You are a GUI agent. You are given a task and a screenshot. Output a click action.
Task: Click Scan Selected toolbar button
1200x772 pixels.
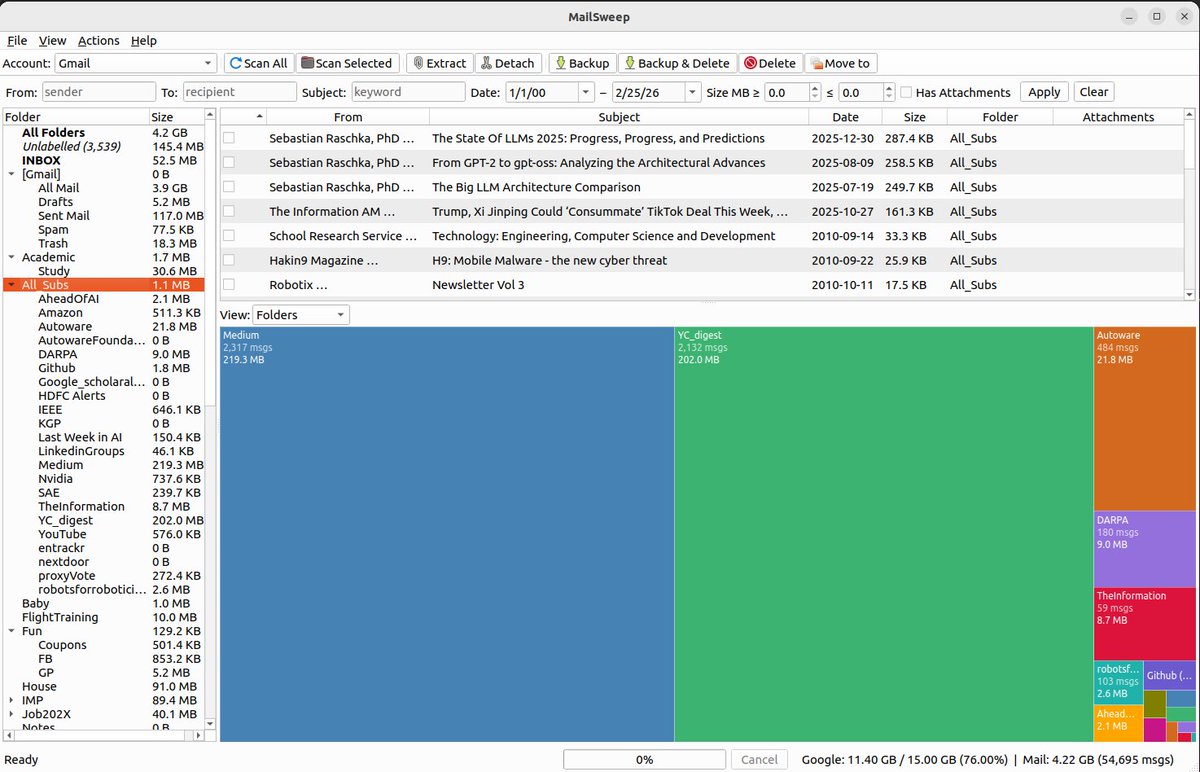click(349, 63)
